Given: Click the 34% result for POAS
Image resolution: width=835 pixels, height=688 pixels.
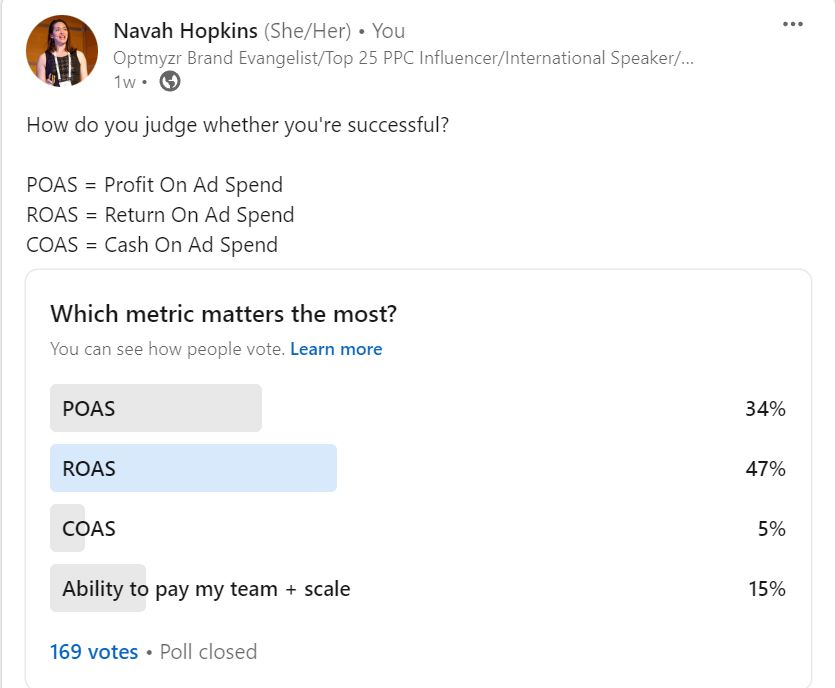Looking at the screenshot, I should pos(765,409).
